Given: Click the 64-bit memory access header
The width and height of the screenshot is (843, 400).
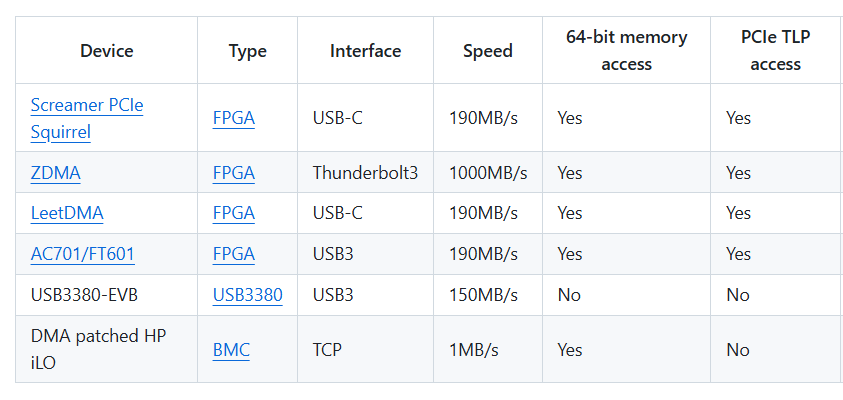Looking at the screenshot, I should (626, 51).
